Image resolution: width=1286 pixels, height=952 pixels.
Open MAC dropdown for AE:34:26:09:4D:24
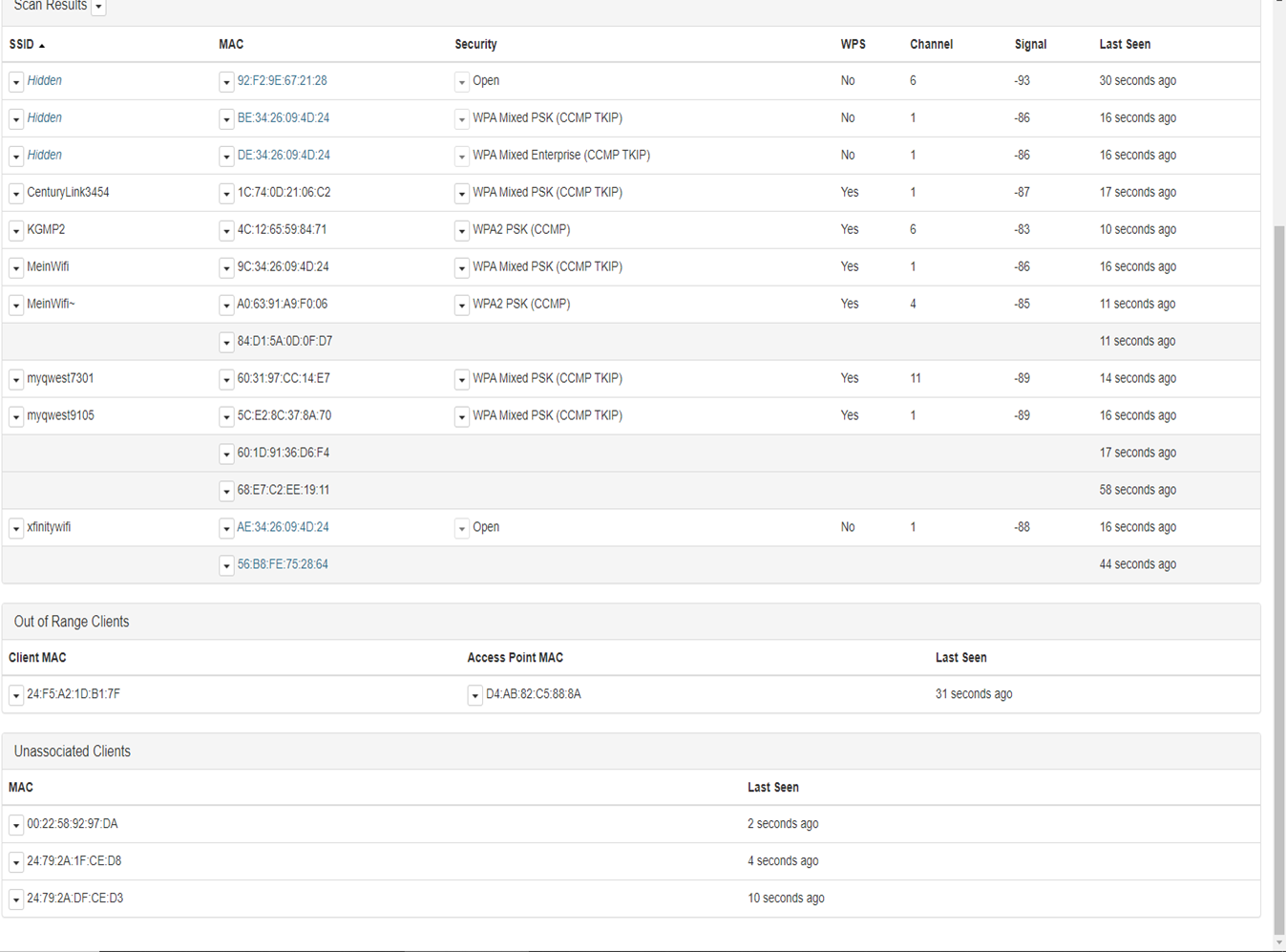pyautogui.click(x=226, y=529)
